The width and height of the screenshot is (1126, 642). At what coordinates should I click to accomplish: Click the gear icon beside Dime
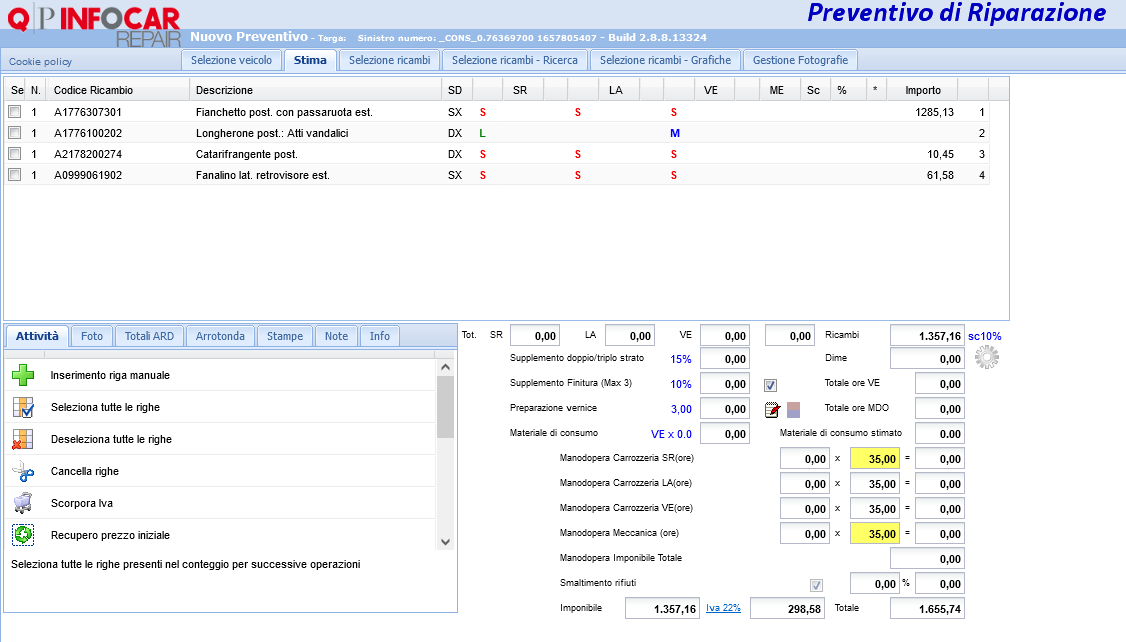[987, 357]
